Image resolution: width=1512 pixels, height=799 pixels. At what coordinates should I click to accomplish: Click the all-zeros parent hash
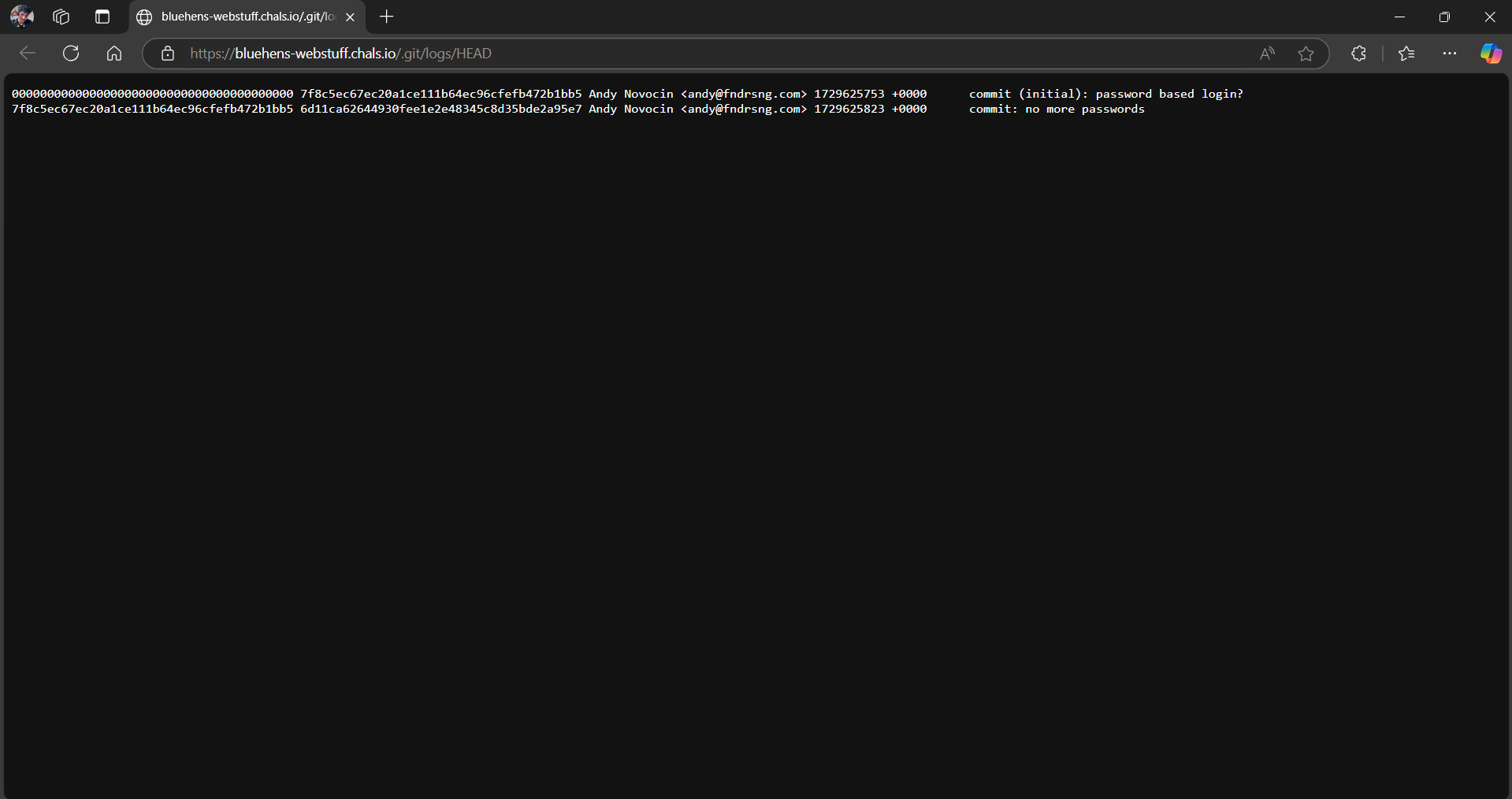[x=153, y=94]
